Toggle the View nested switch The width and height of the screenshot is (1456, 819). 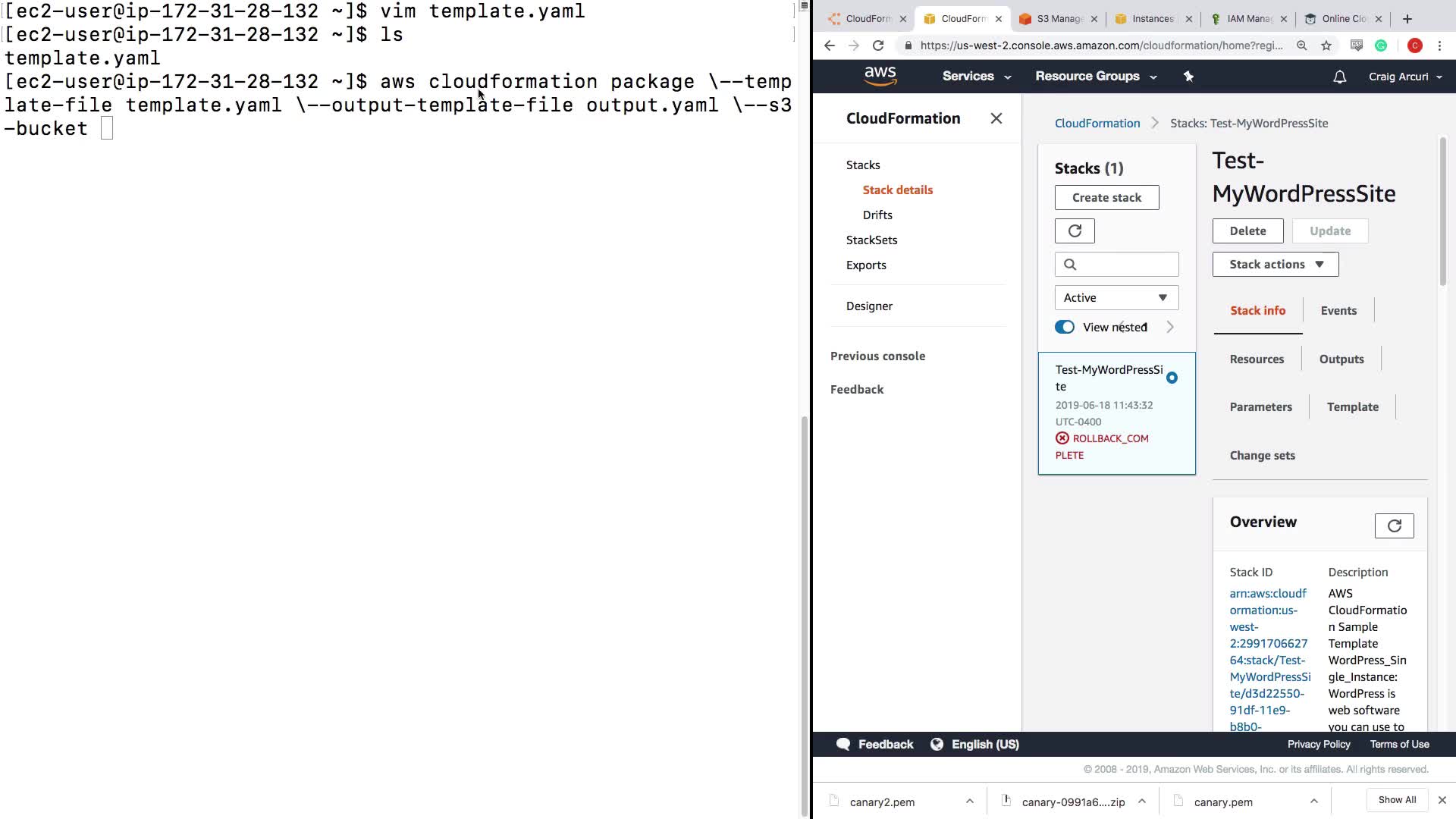(x=1065, y=327)
